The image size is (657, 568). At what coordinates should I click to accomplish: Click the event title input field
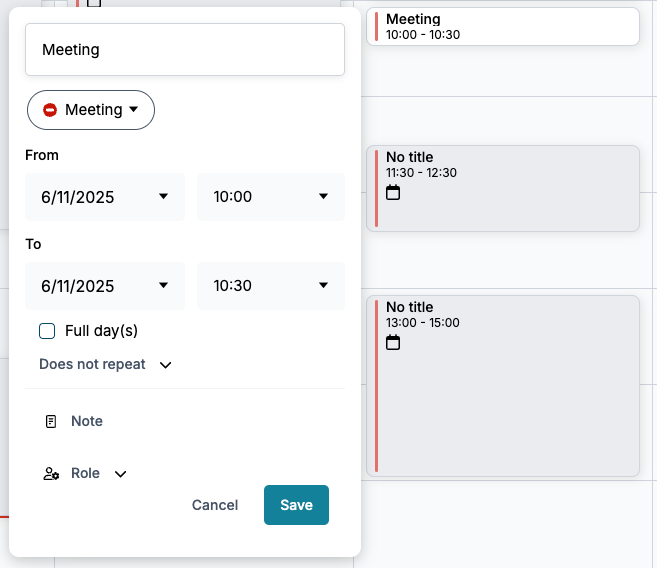(x=185, y=50)
